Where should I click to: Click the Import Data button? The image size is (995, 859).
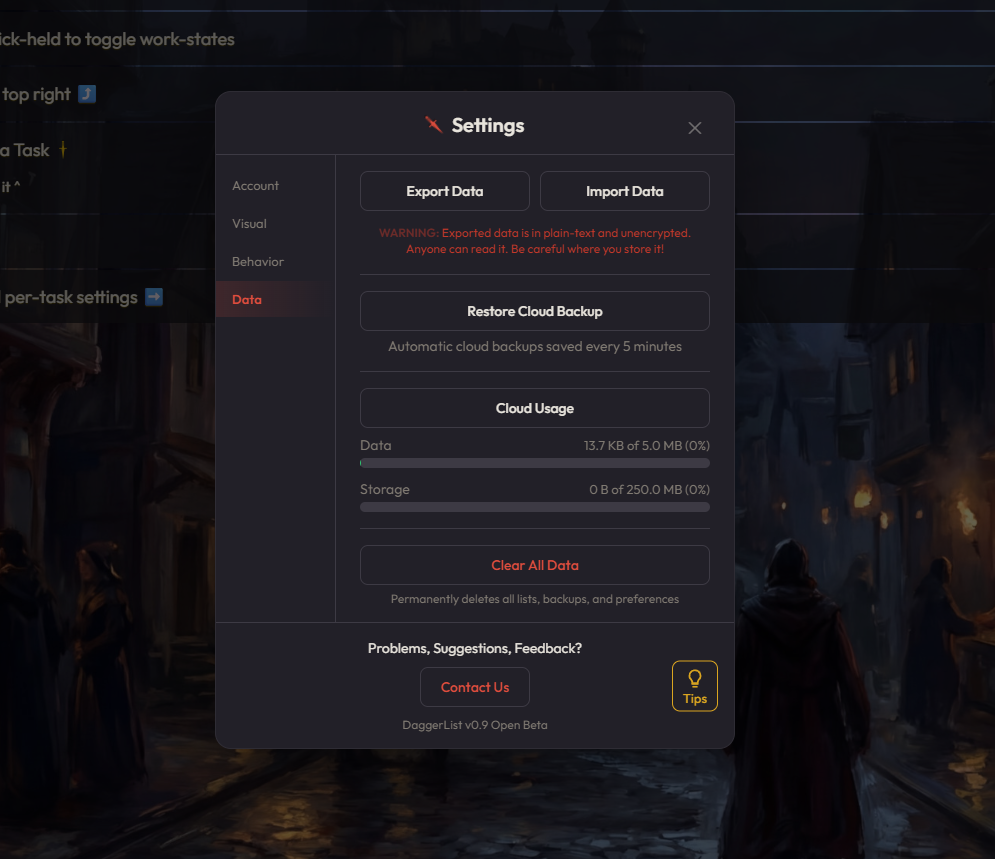624,191
